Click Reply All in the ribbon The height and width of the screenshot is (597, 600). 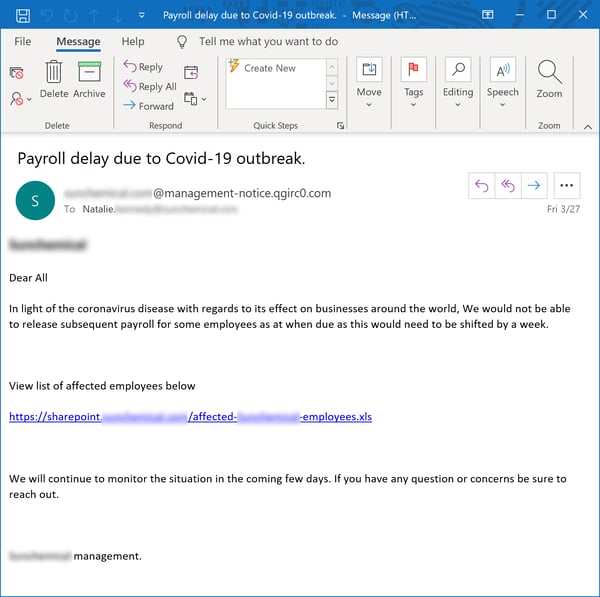[149, 87]
